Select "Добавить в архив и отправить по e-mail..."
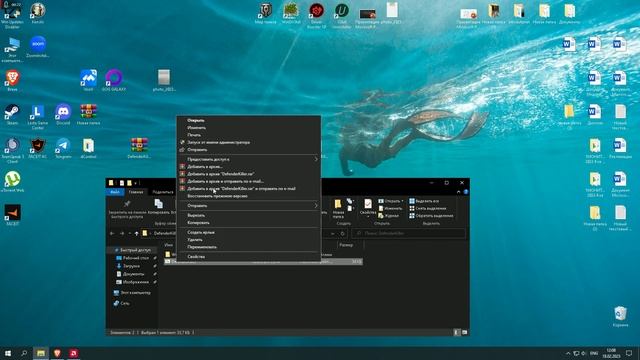 [x=225, y=181]
